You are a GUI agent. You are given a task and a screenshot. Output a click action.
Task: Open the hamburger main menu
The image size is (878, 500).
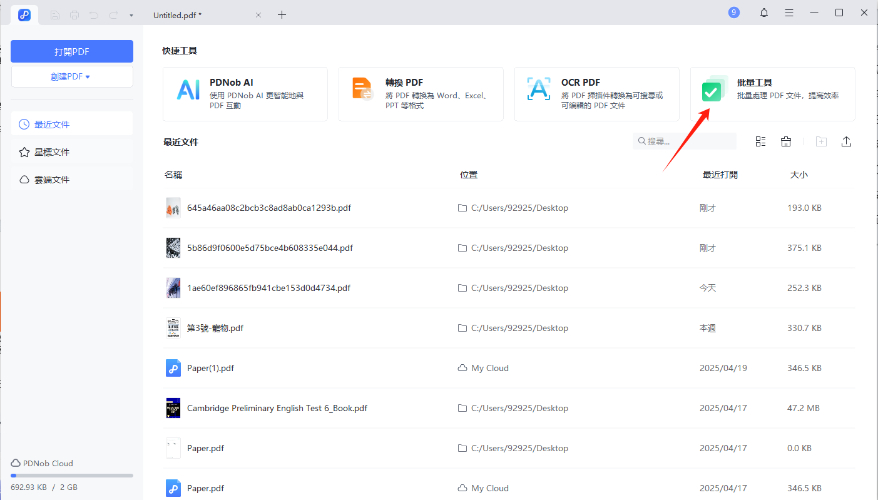(789, 13)
